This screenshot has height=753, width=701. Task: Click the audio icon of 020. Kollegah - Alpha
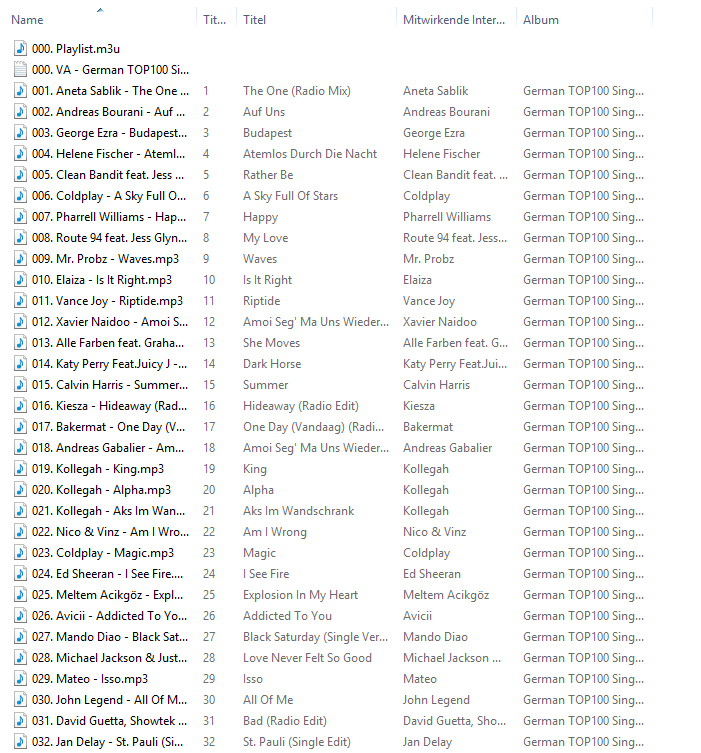(x=20, y=490)
